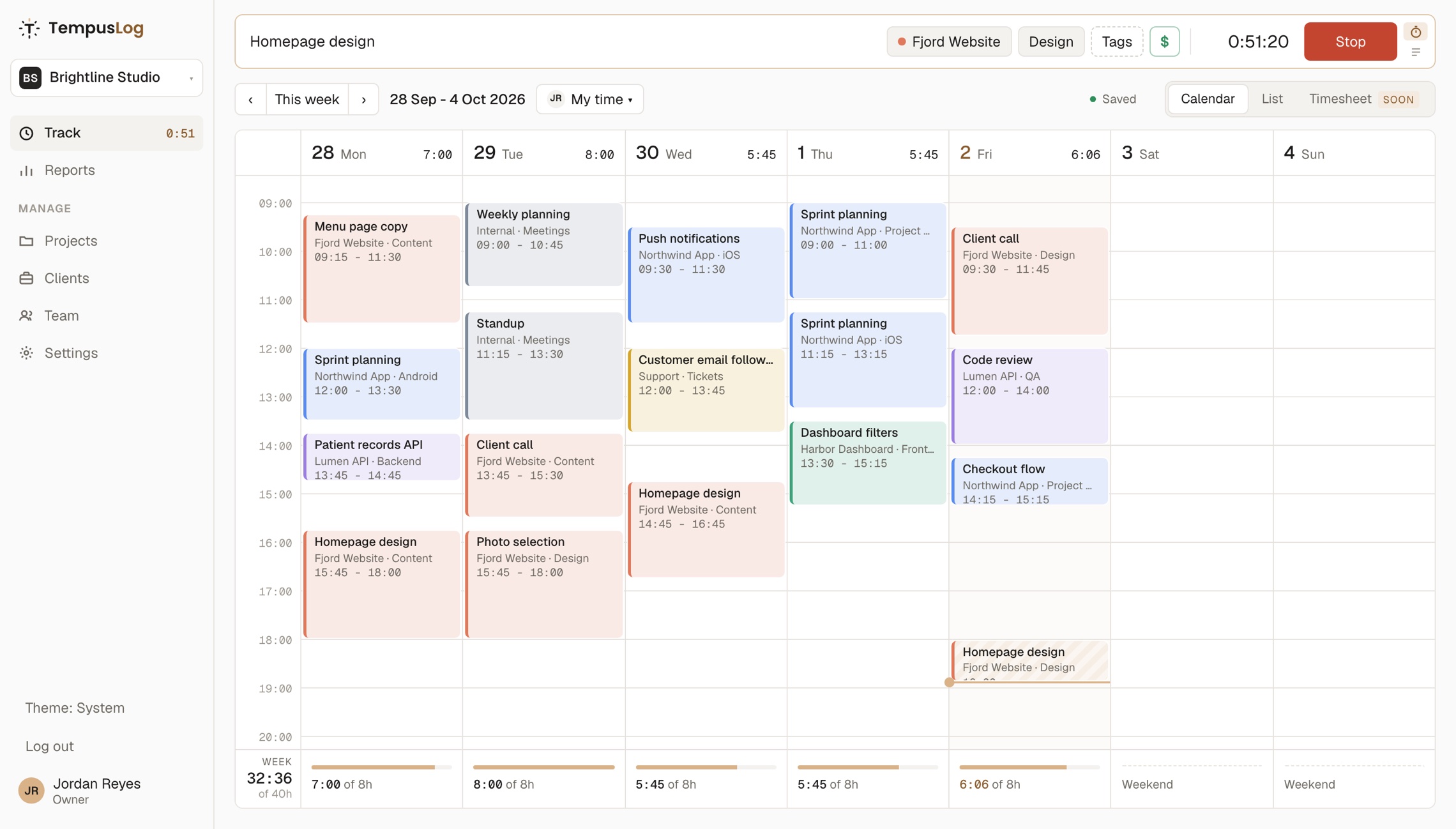The width and height of the screenshot is (1456, 829).
Task: Switch to List view tab
Action: (1272, 99)
